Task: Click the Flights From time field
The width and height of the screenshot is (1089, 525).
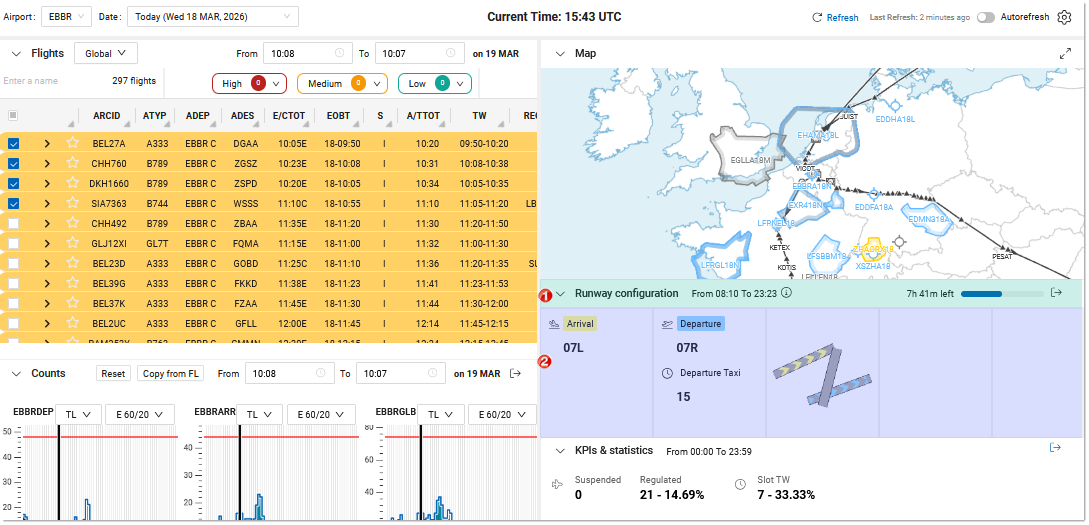Action: click(308, 53)
